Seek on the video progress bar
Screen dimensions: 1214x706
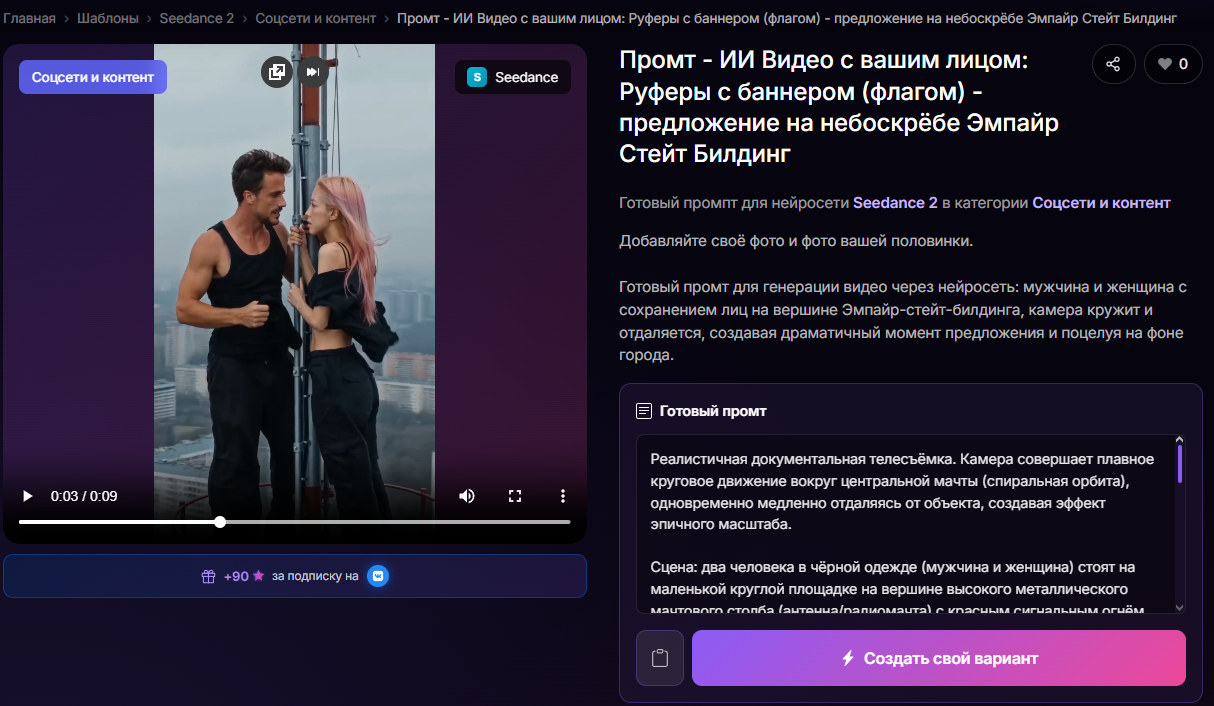coord(294,522)
